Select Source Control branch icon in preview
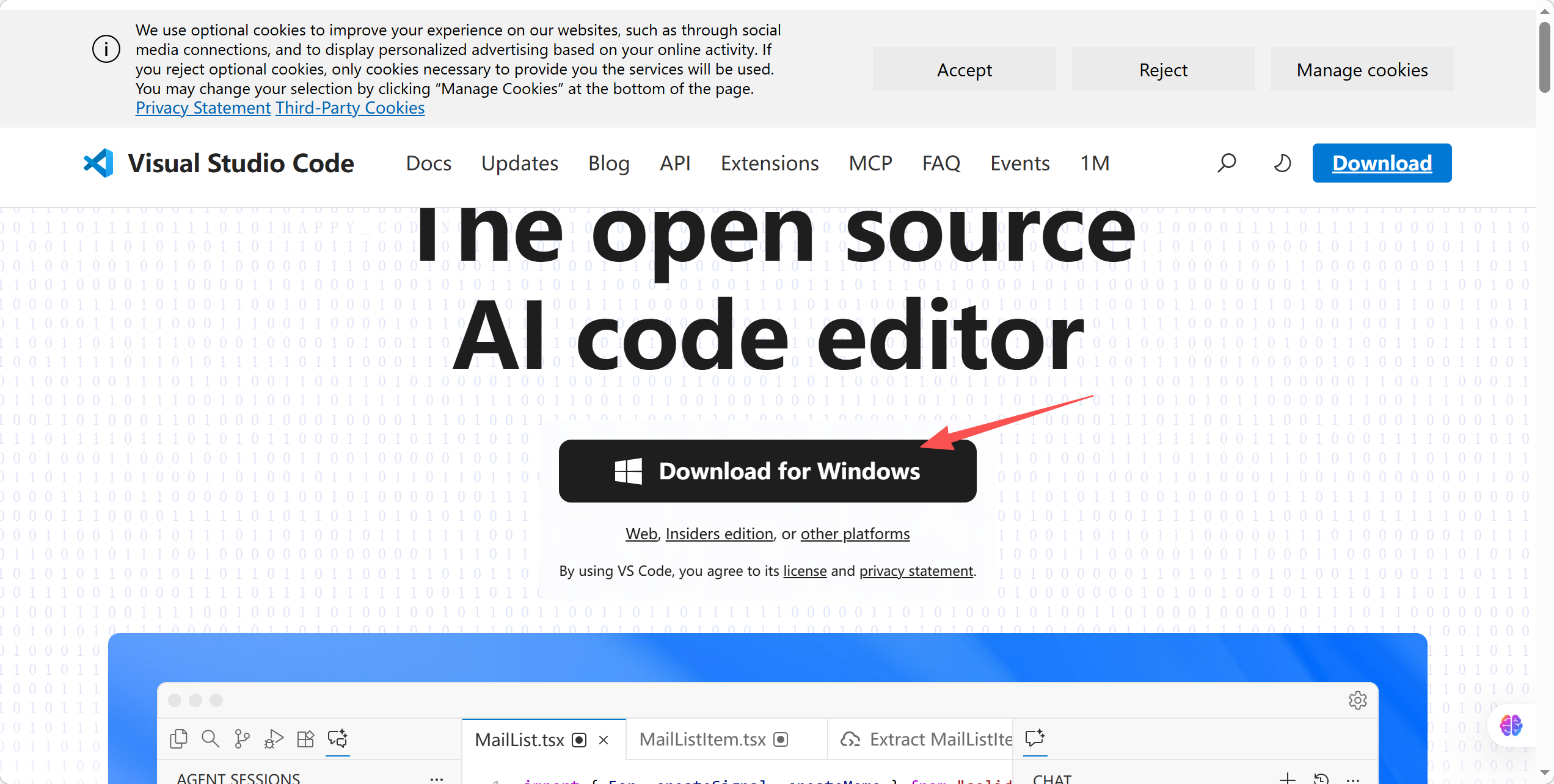Image resolution: width=1554 pixels, height=784 pixels. [x=242, y=739]
